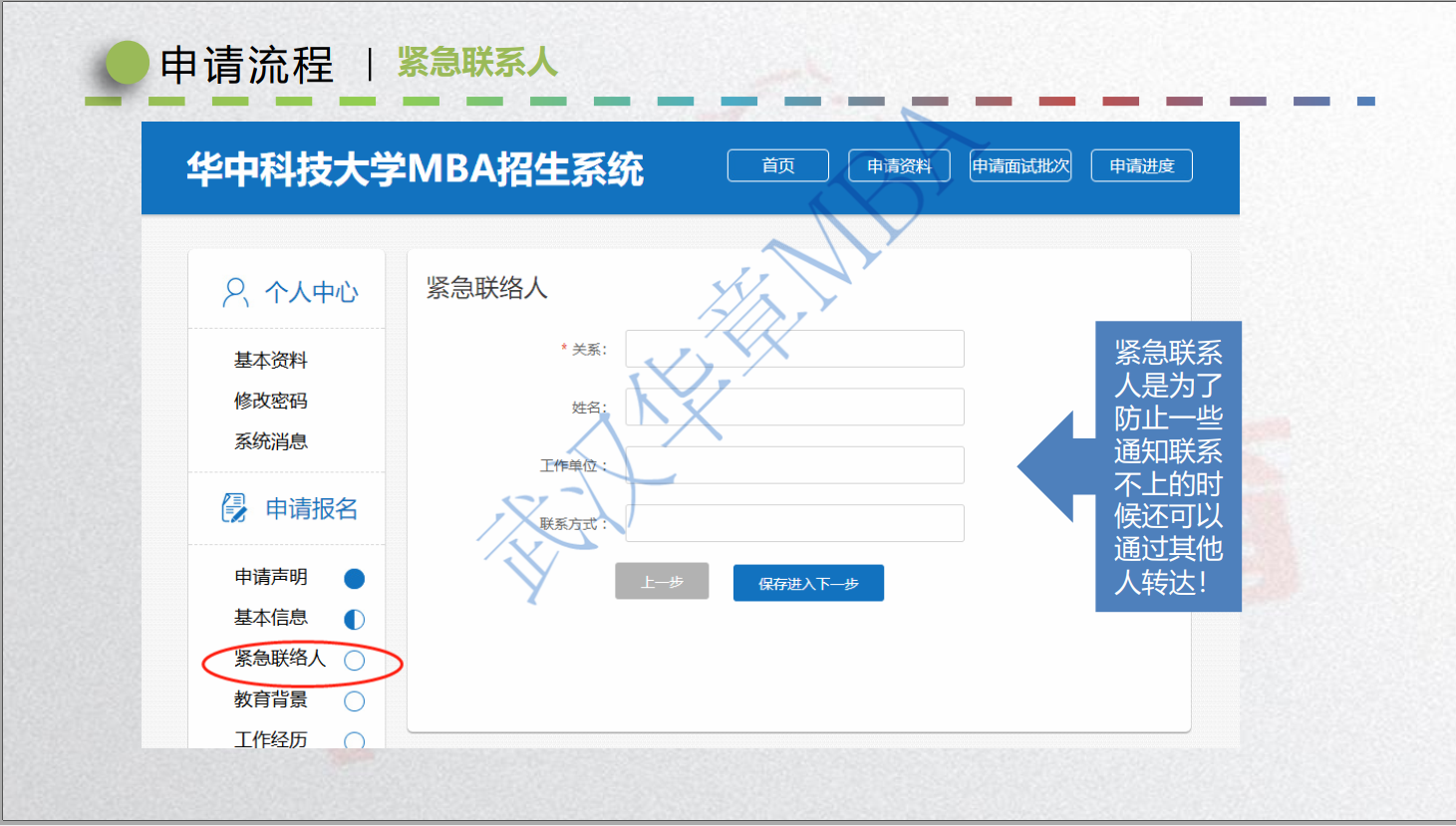Click the filled circle beside 申请声明
This screenshot has width=1456, height=826.
354,579
